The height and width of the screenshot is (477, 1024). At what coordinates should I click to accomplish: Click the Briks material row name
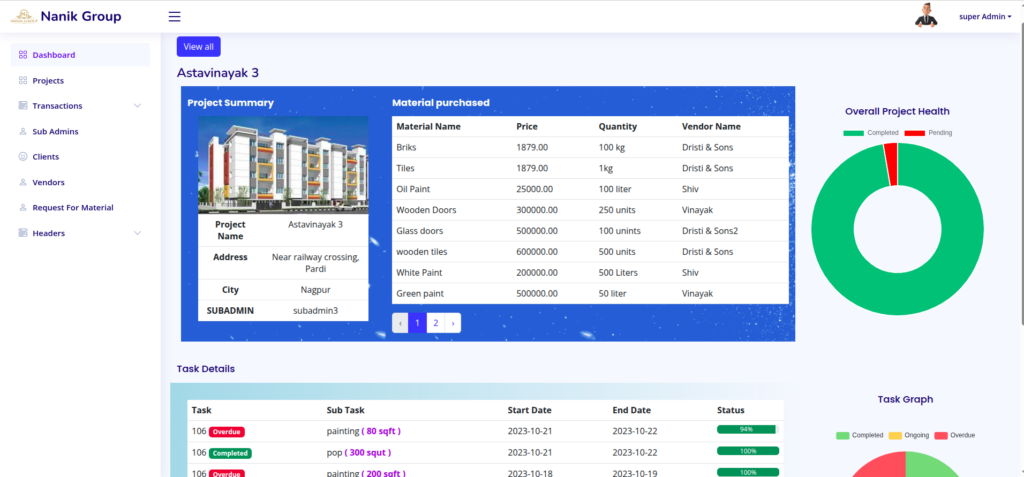tap(406, 148)
